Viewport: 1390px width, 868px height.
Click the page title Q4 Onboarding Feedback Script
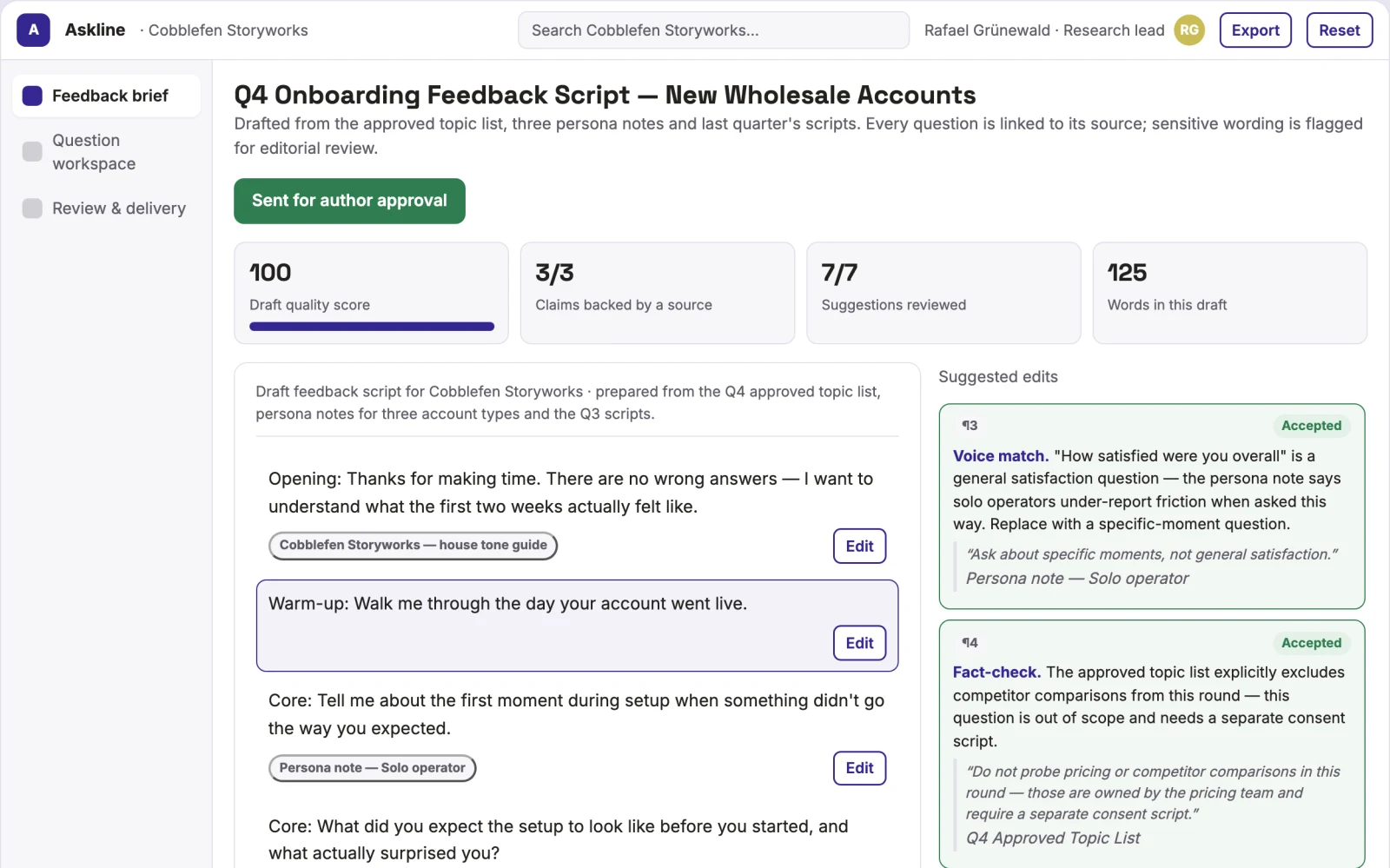(605, 95)
